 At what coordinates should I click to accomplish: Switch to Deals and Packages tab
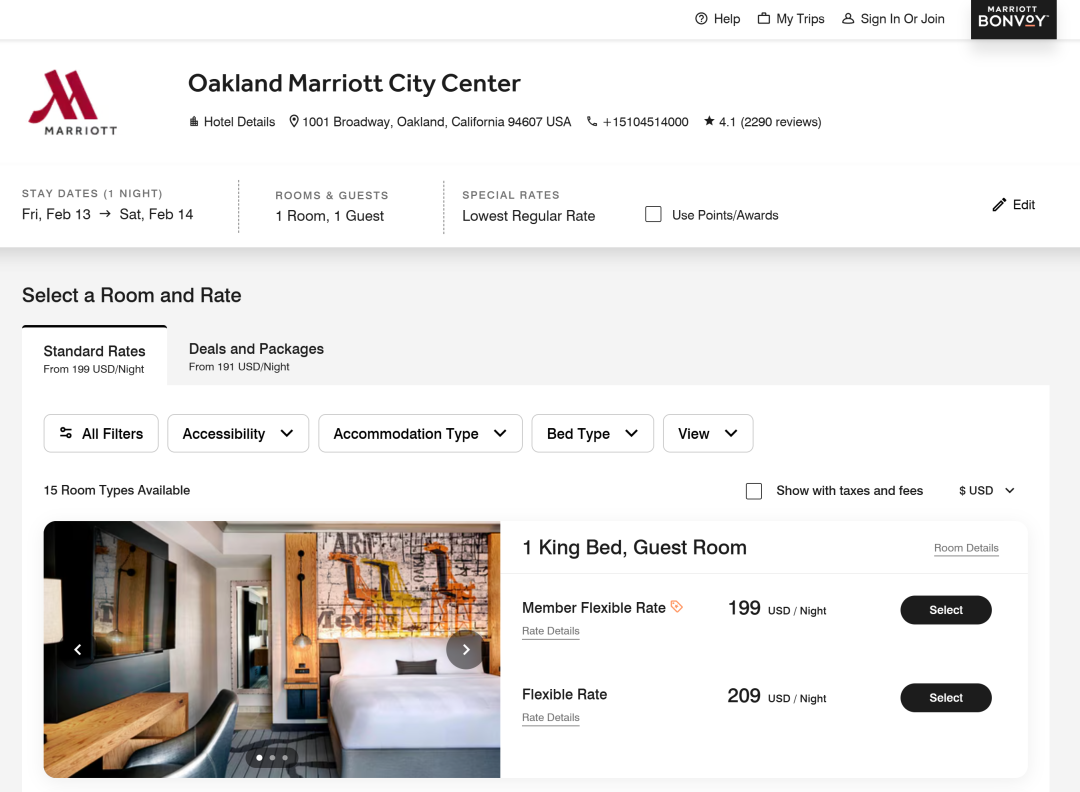[256, 357]
